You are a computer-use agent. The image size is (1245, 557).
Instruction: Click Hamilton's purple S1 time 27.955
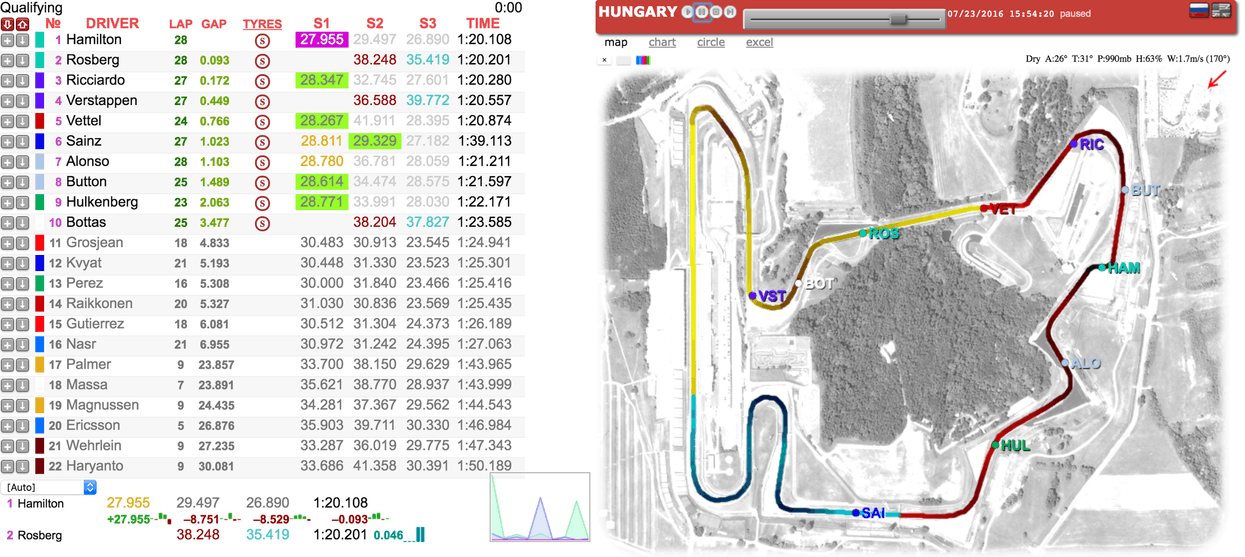pos(321,40)
